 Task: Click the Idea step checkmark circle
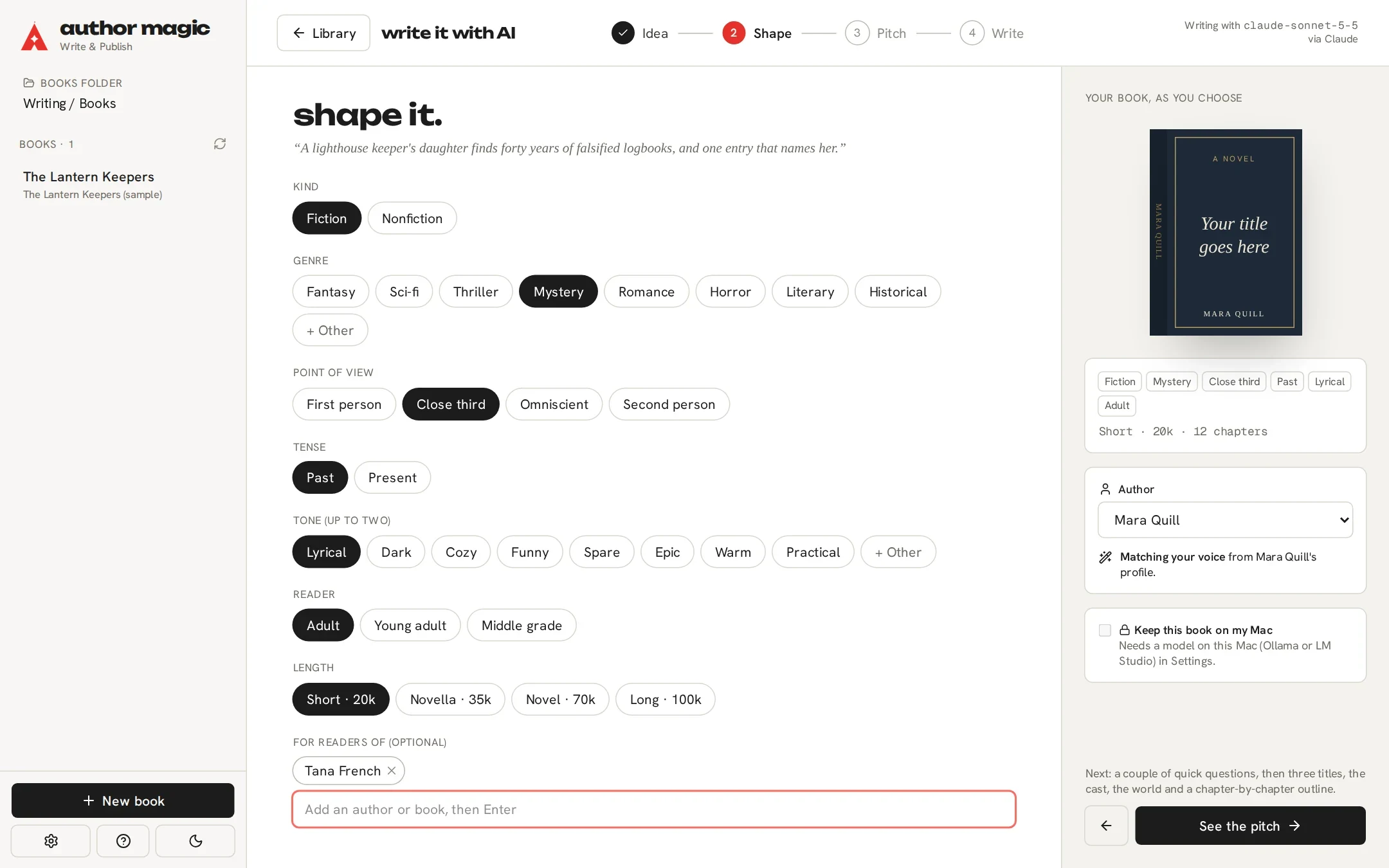click(622, 33)
